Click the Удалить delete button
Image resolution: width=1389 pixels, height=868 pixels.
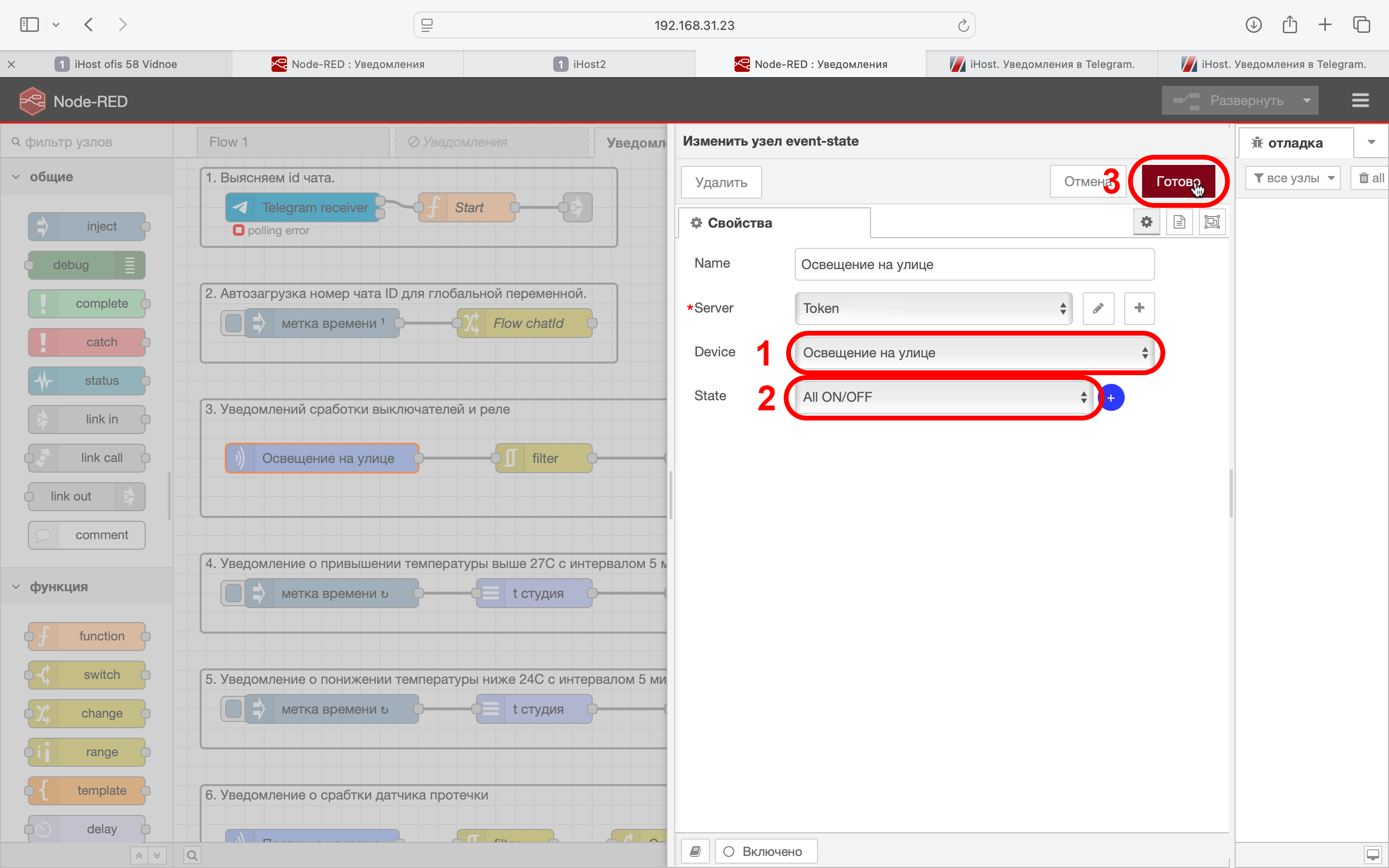point(721,182)
